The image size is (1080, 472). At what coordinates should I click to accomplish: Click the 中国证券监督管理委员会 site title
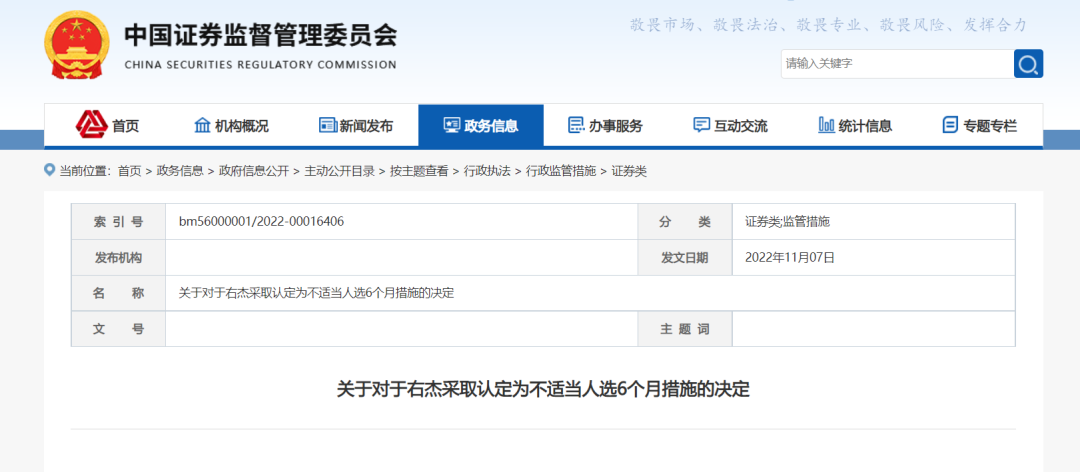pos(260,36)
